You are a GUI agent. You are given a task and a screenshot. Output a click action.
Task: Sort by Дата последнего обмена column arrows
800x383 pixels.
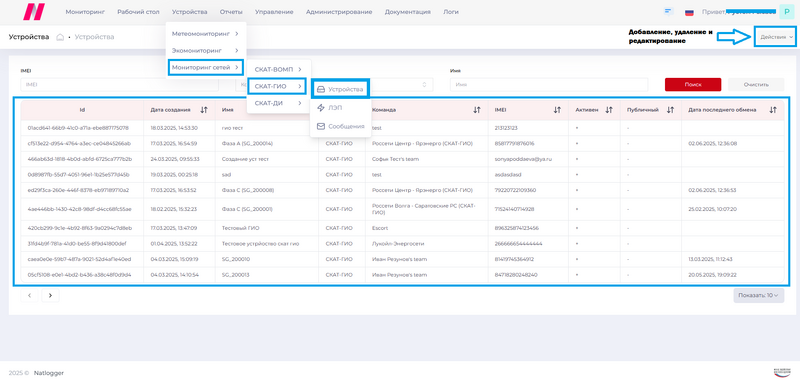coord(773,110)
